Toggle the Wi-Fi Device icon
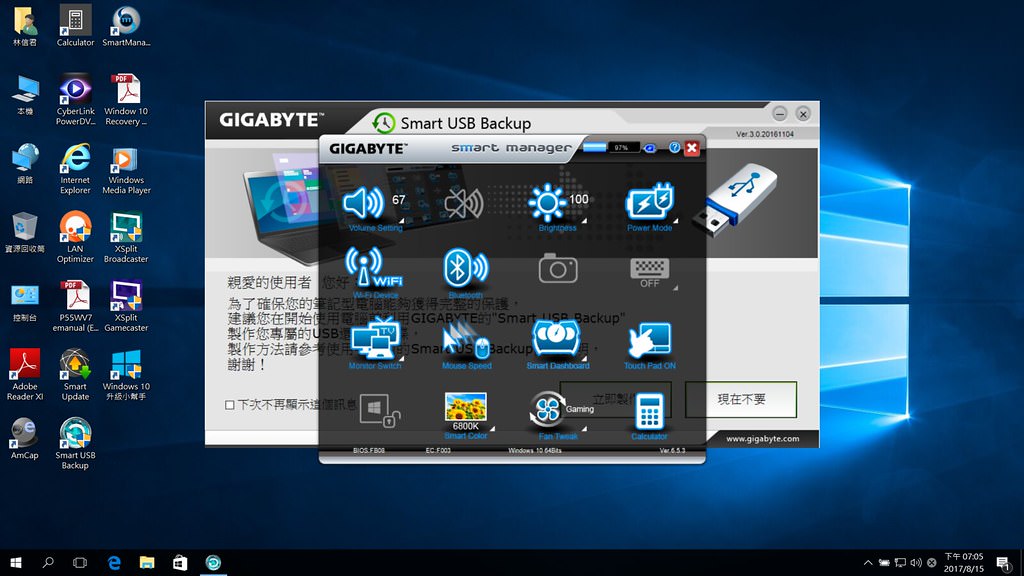The width and height of the screenshot is (1024, 576). 374,268
